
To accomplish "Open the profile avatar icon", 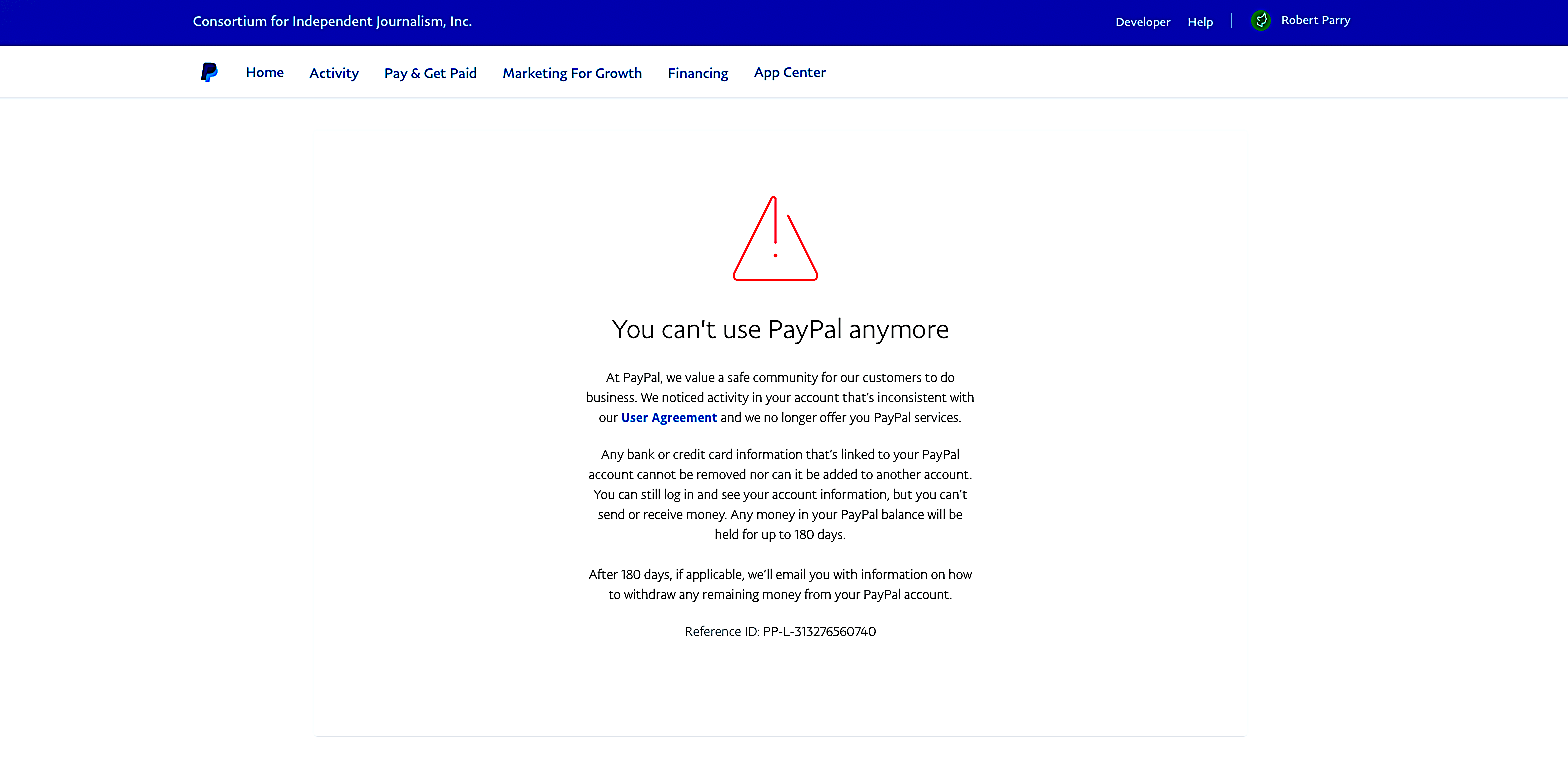I will (x=1261, y=20).
